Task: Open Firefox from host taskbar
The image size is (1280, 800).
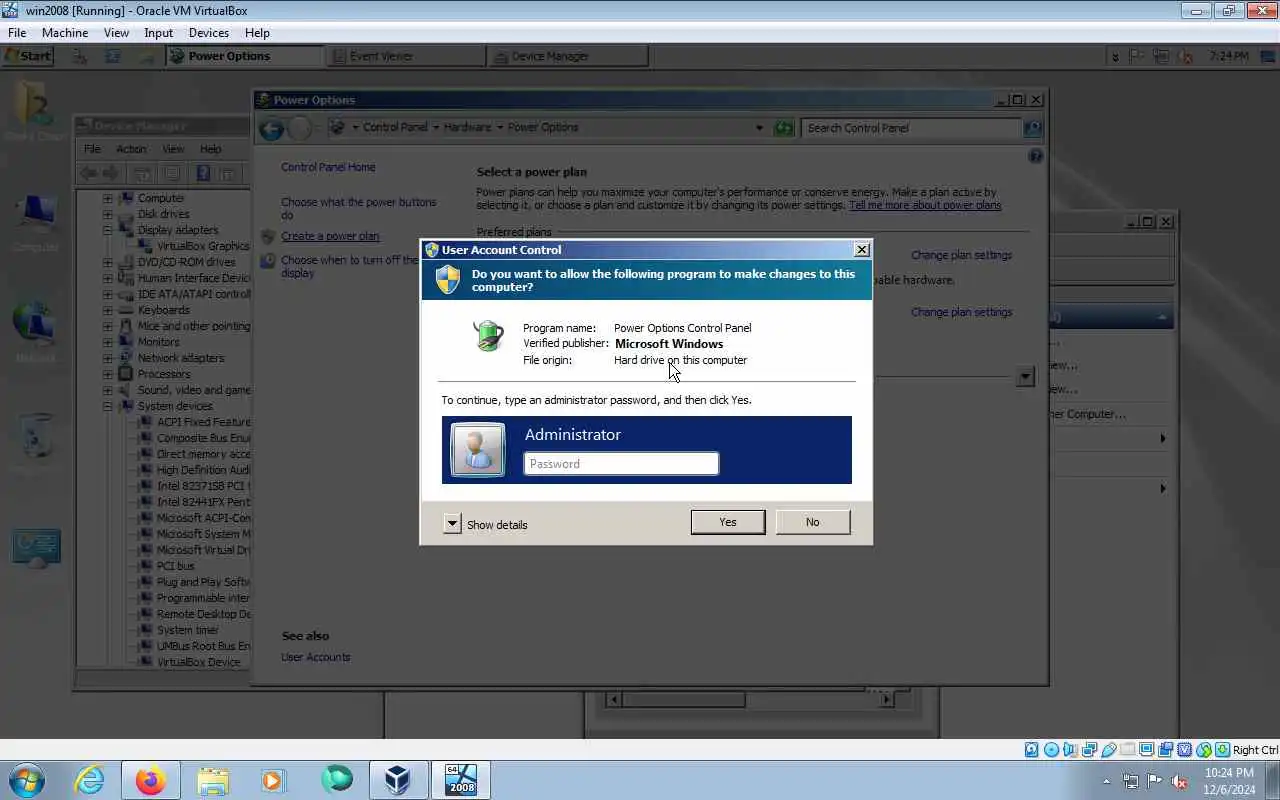Action: tap(151, 780)
